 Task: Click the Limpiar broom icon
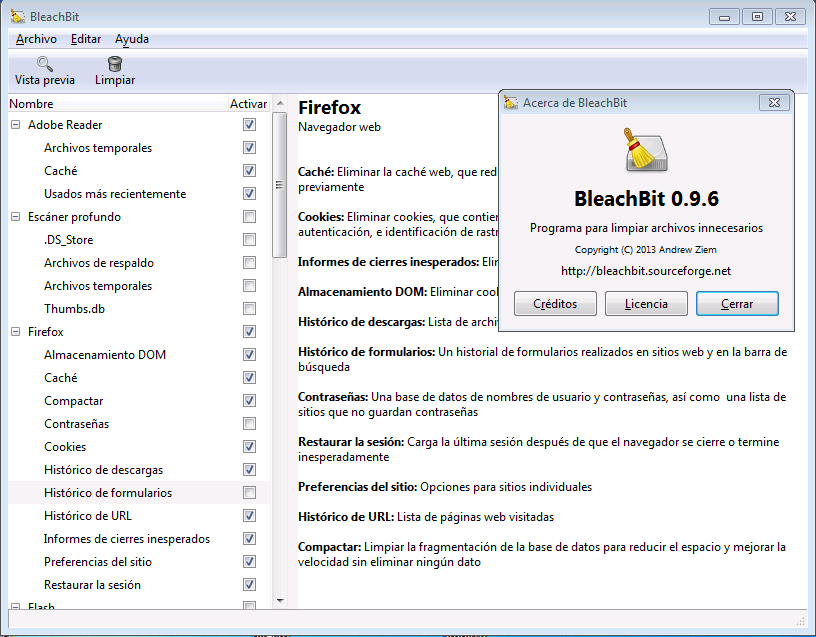(x=113, y=63)
